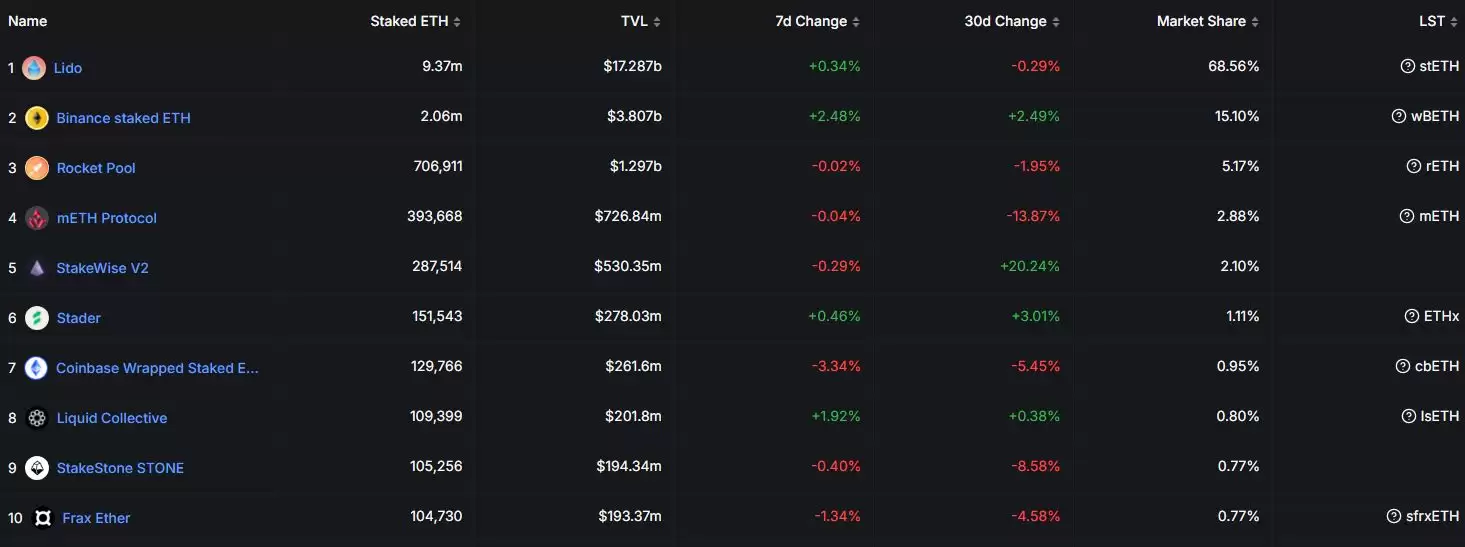Select the $3.807b TVL value

click(634, 116)
